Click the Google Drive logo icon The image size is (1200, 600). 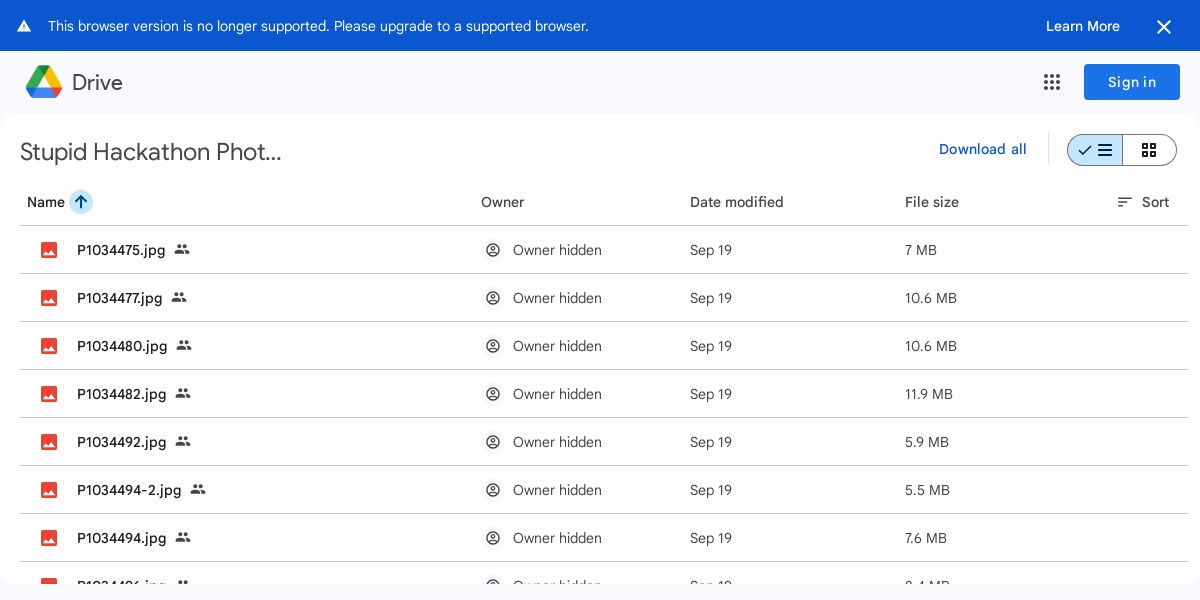pos(44,82)
